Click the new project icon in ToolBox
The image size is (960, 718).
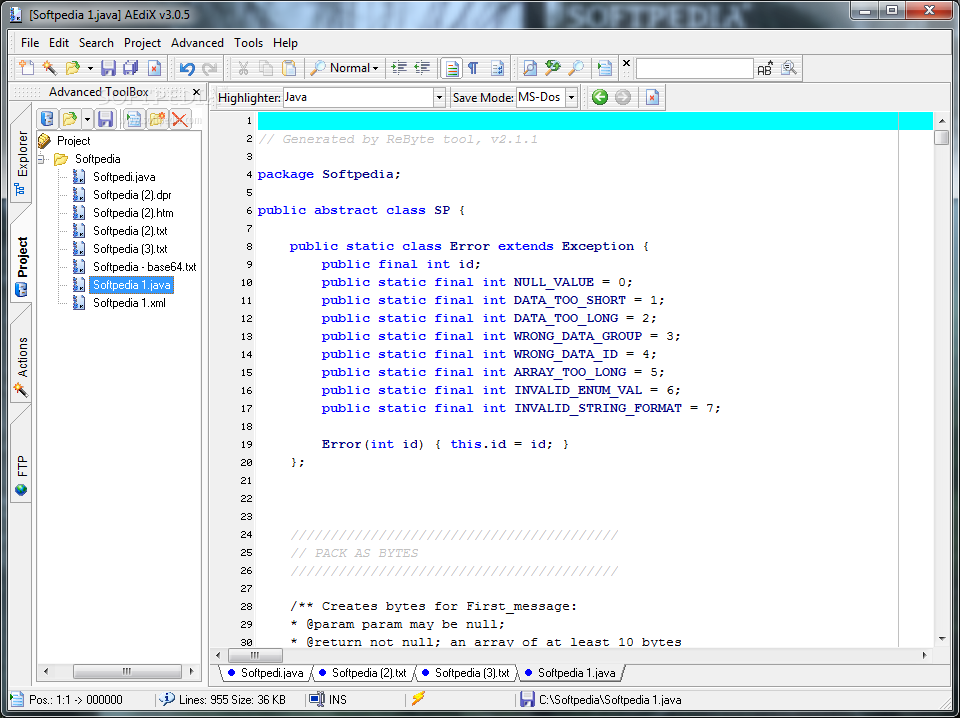(47, 119)
